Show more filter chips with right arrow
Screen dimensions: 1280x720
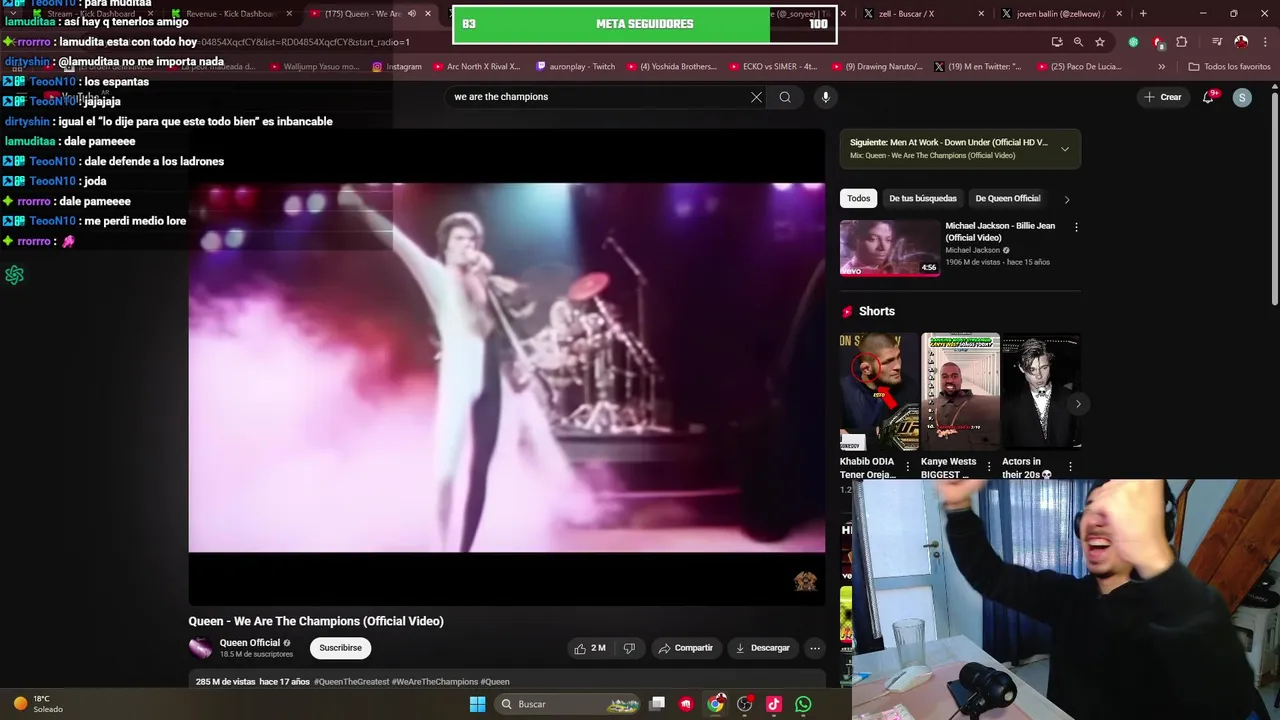pos(1067,199)
